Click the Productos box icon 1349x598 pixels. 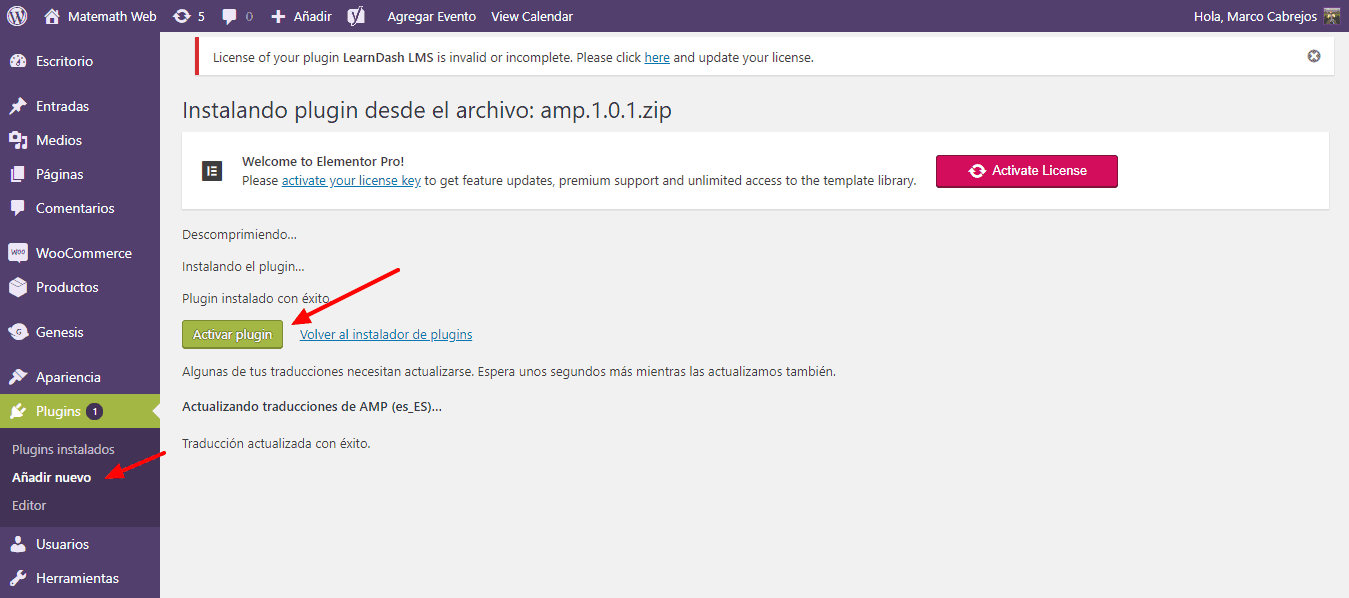click(x=17, y=287)
